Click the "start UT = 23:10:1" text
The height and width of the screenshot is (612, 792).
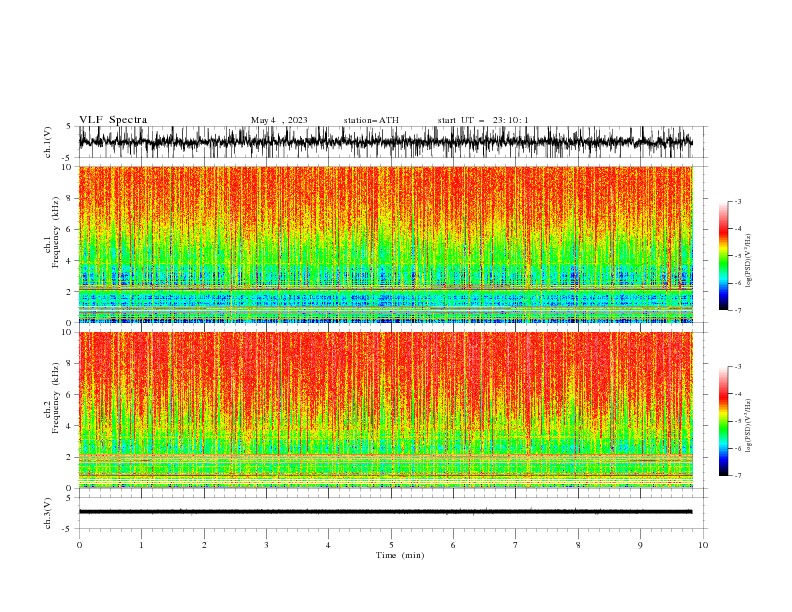click(x=483, y=120)
